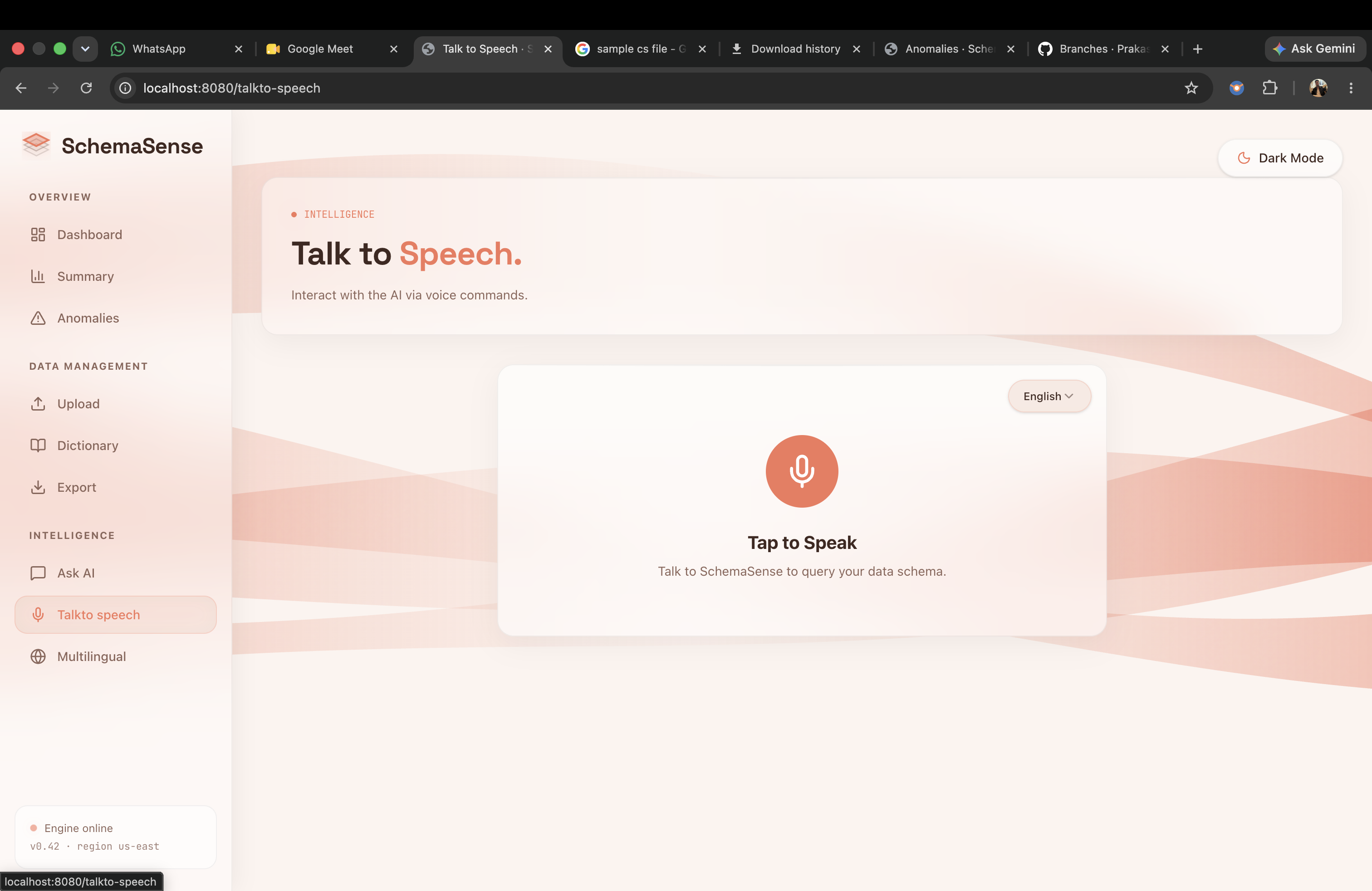
Task: Open the English language dropdown
Action: [1049, 396]
